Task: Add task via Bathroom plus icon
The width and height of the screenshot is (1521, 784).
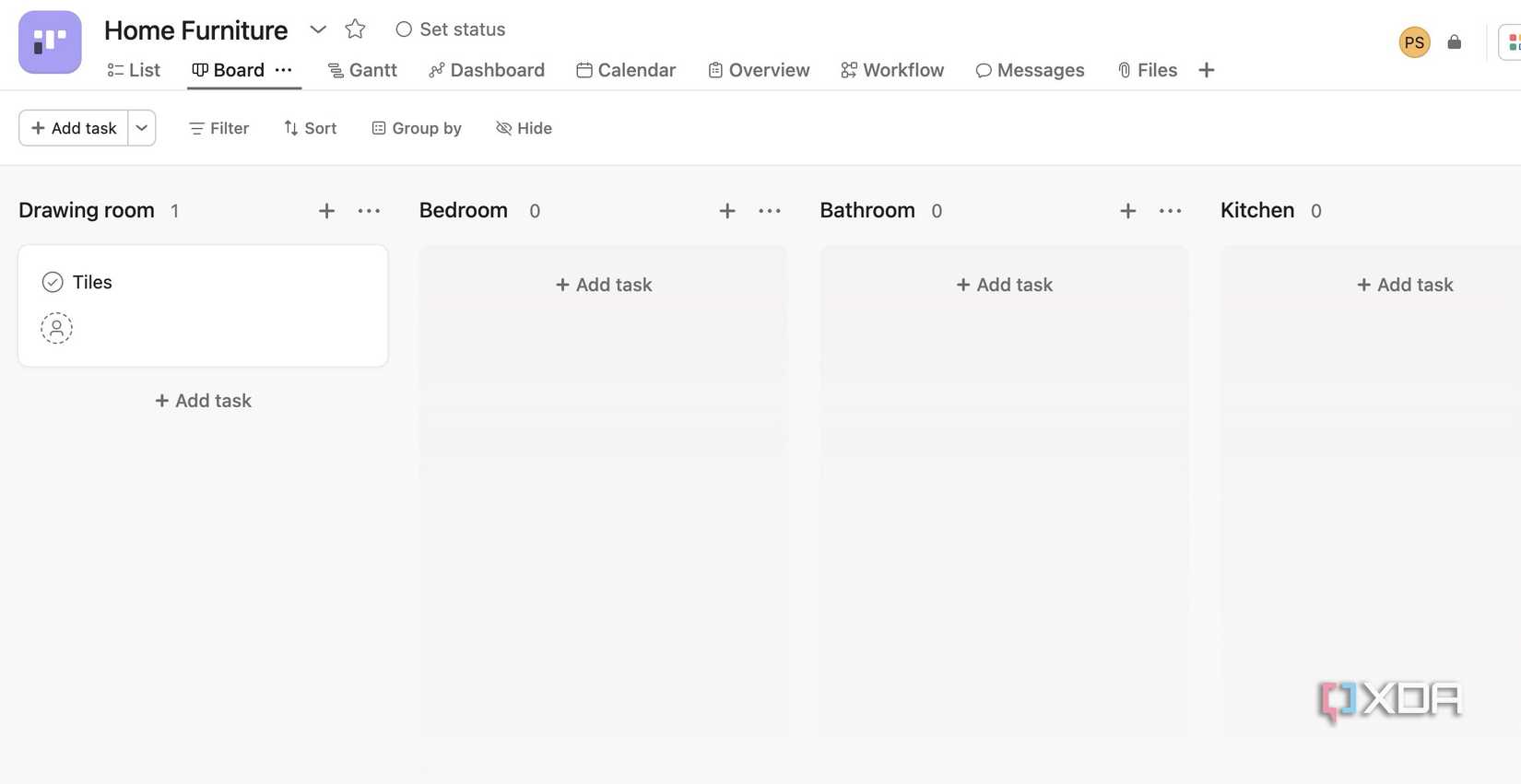Action: tap(1127, 211)
